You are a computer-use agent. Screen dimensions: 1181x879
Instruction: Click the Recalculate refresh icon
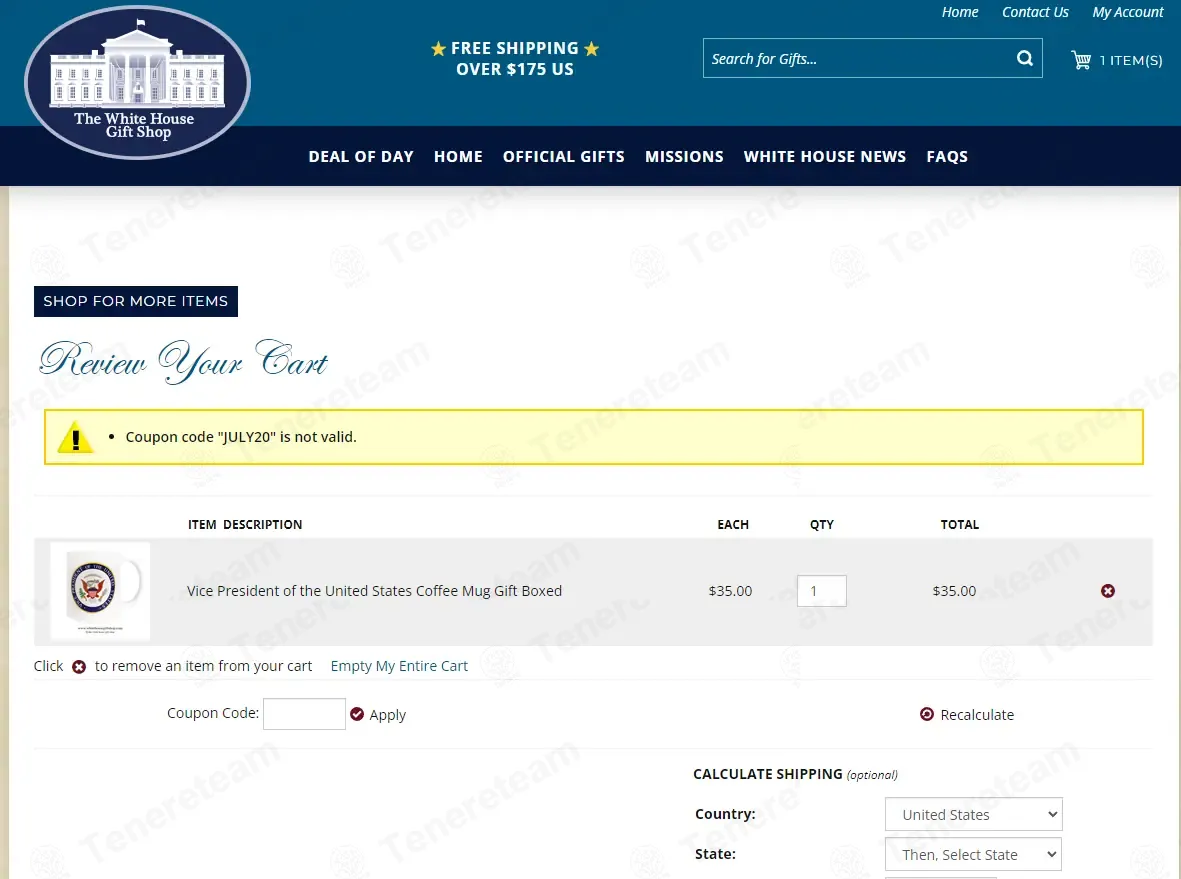[927, 714]
